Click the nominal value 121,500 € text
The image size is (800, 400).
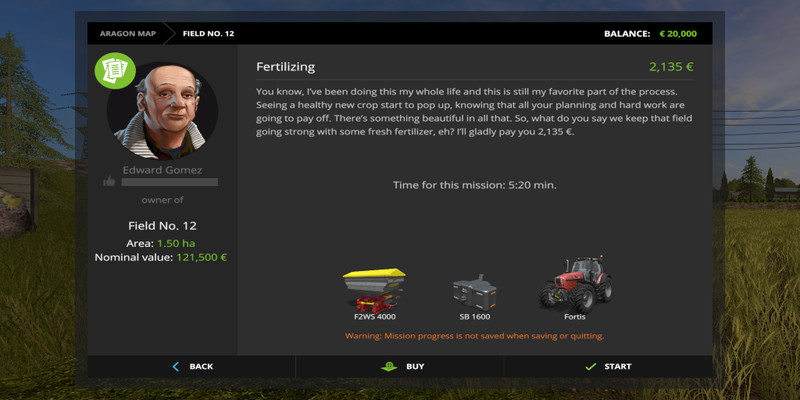(x=202, y=258)
